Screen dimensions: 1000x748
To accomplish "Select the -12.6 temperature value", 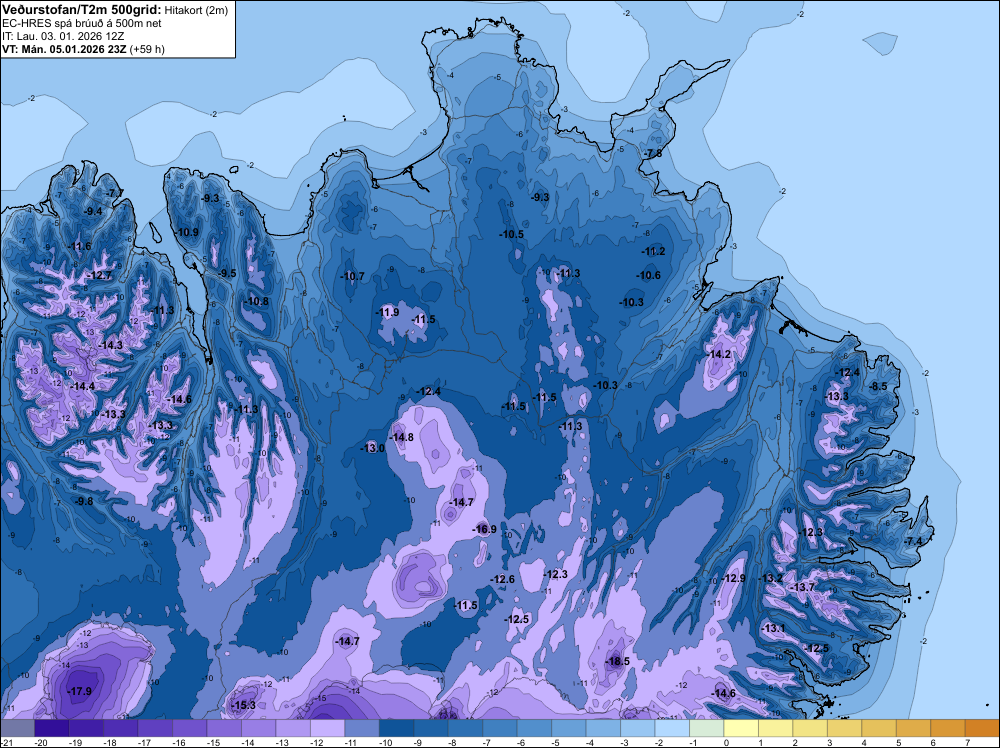I will tap(503, 579).
